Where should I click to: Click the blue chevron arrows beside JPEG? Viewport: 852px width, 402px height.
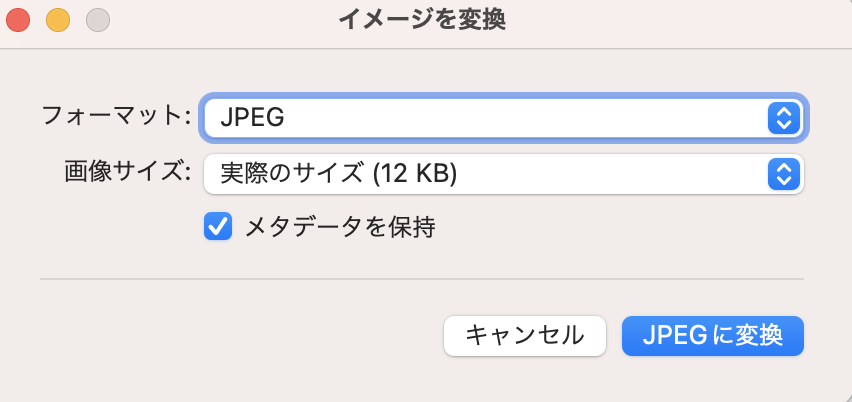(785, 118)
